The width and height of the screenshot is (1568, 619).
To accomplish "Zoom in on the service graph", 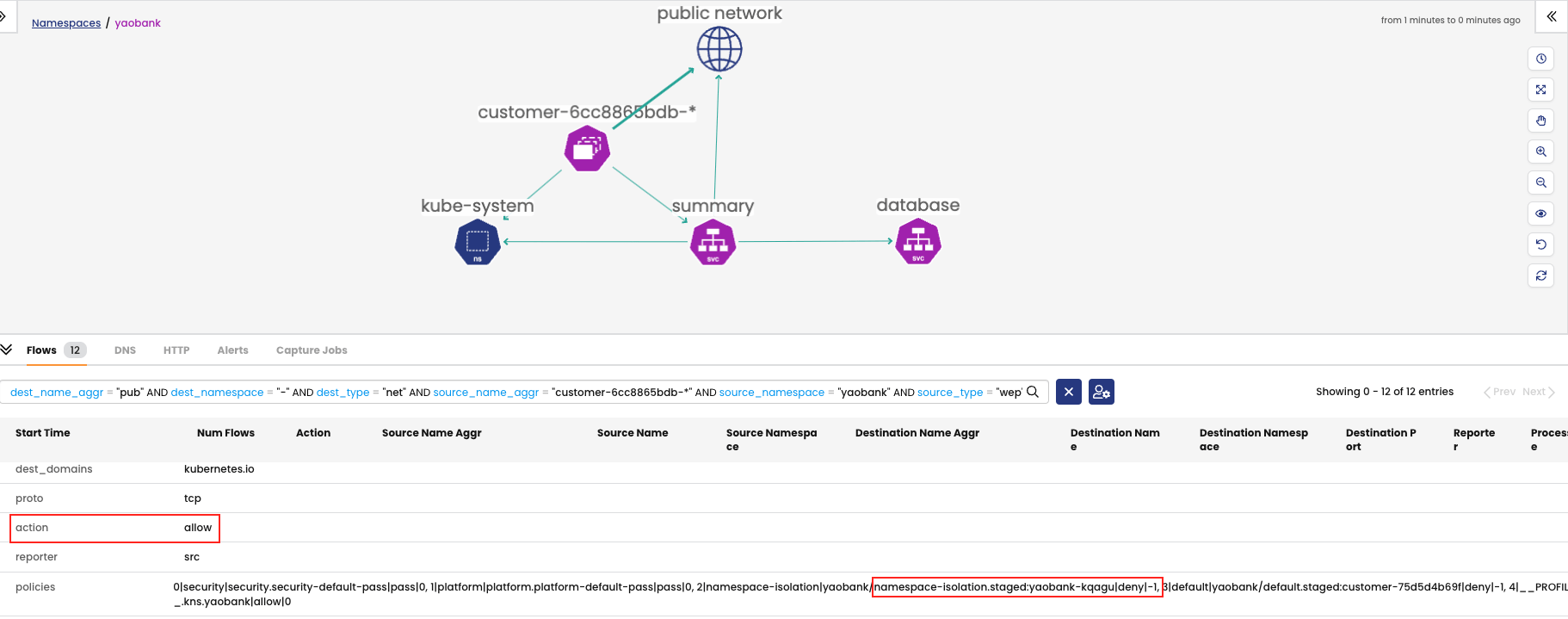I will coord(1540,152).
